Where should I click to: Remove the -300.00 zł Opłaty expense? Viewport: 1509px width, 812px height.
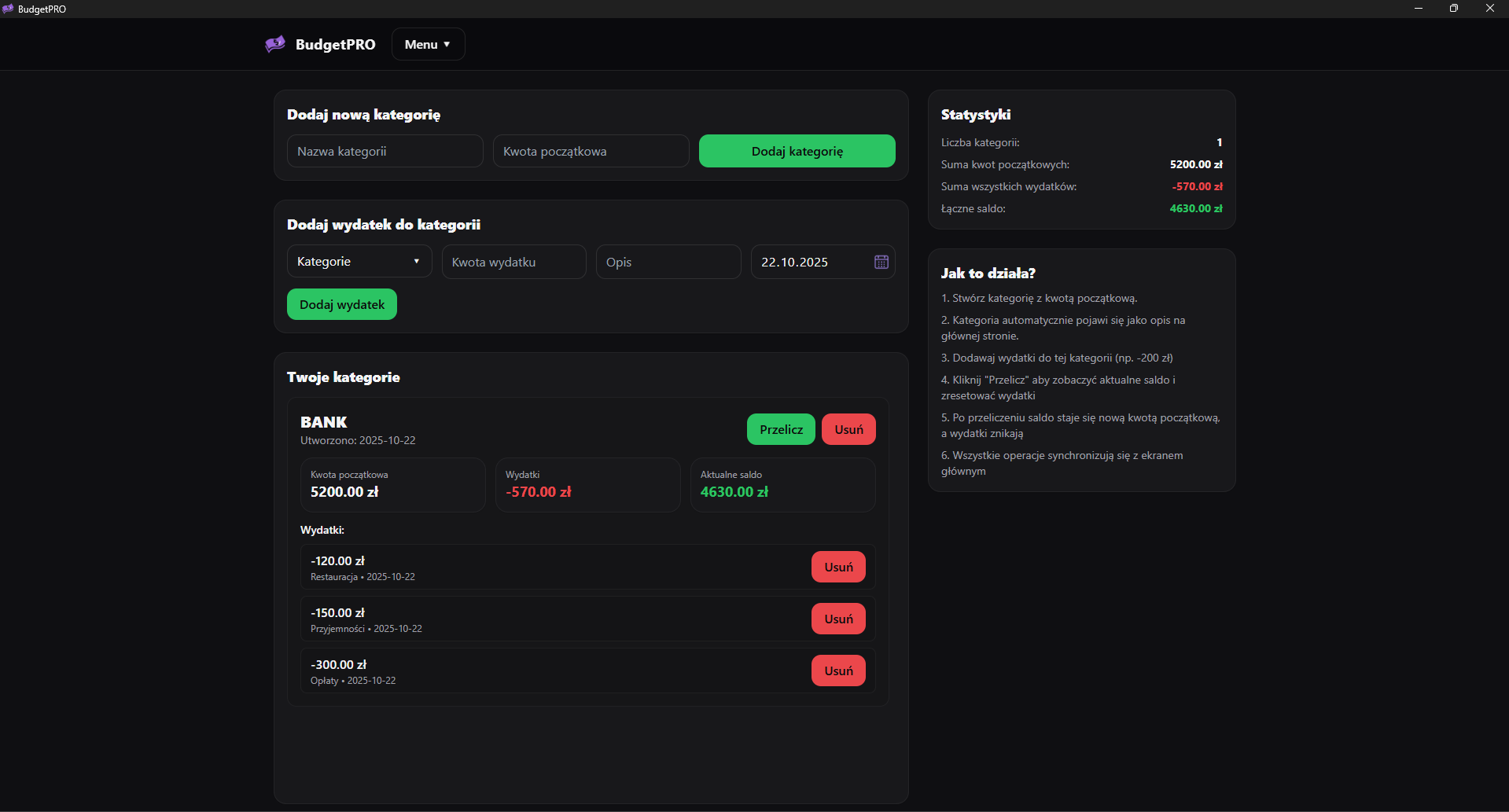pyautogui.click(x=838, y=671)
